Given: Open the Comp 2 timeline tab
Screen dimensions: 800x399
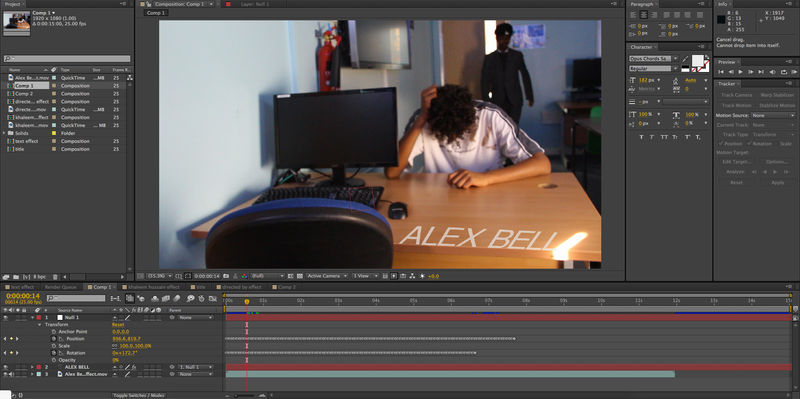Looking at the screenshot, I should pyautogui.click(x=287, y=287).
